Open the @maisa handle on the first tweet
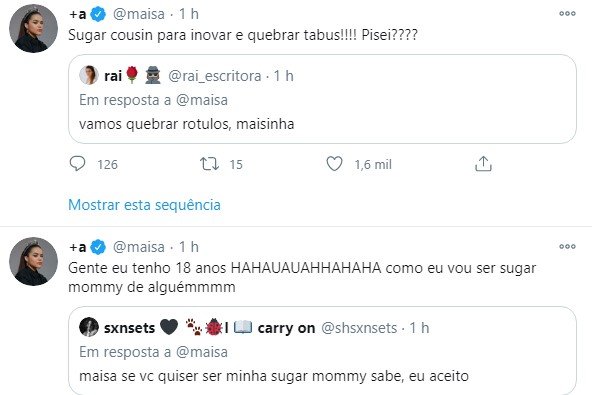The width and height of the screenshot is (592, 395). 139,14
